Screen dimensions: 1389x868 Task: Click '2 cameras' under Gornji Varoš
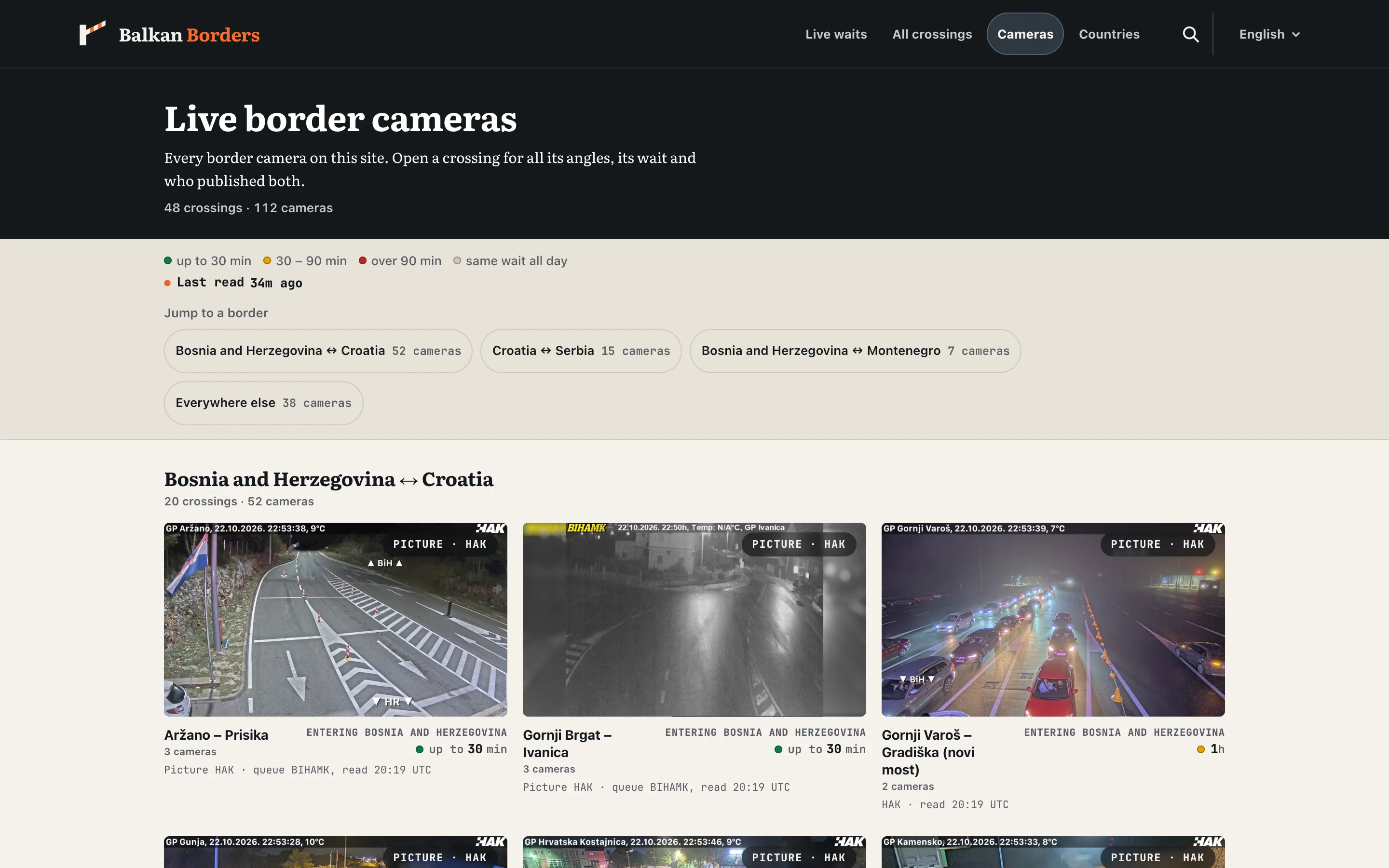coord(908,787)
